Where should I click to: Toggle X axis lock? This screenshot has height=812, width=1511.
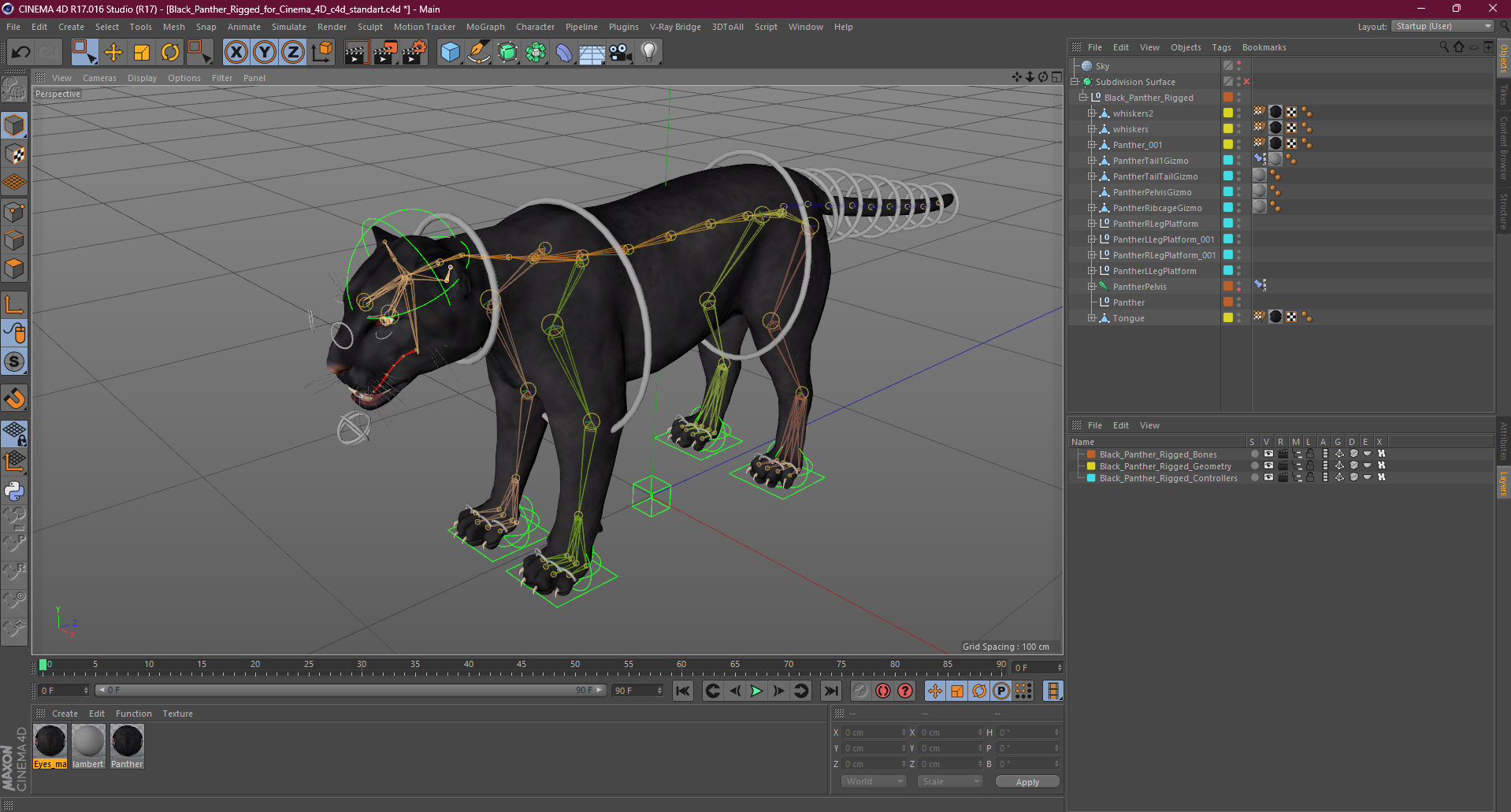coord(236,53)
